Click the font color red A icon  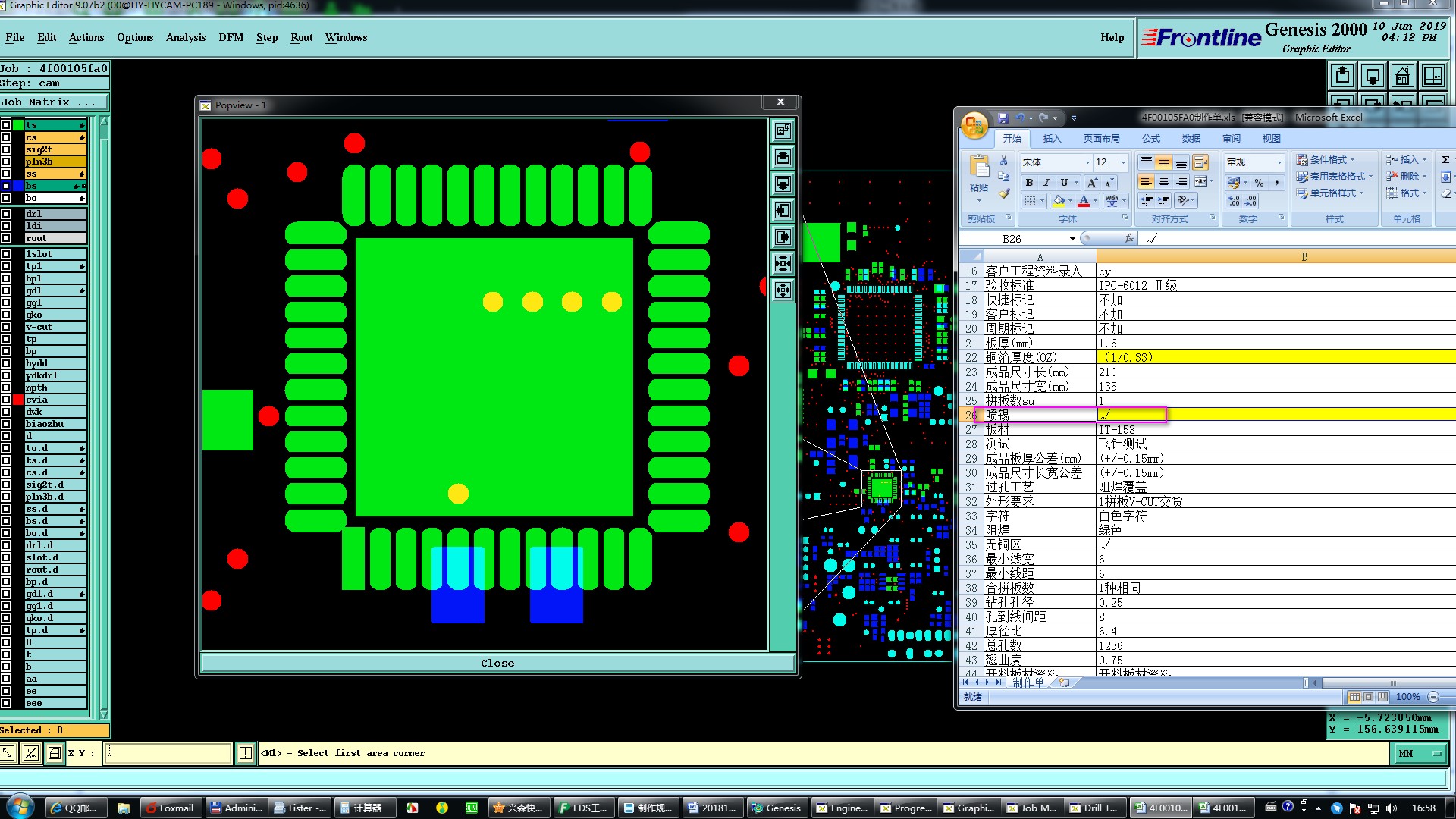[1084, 201]
